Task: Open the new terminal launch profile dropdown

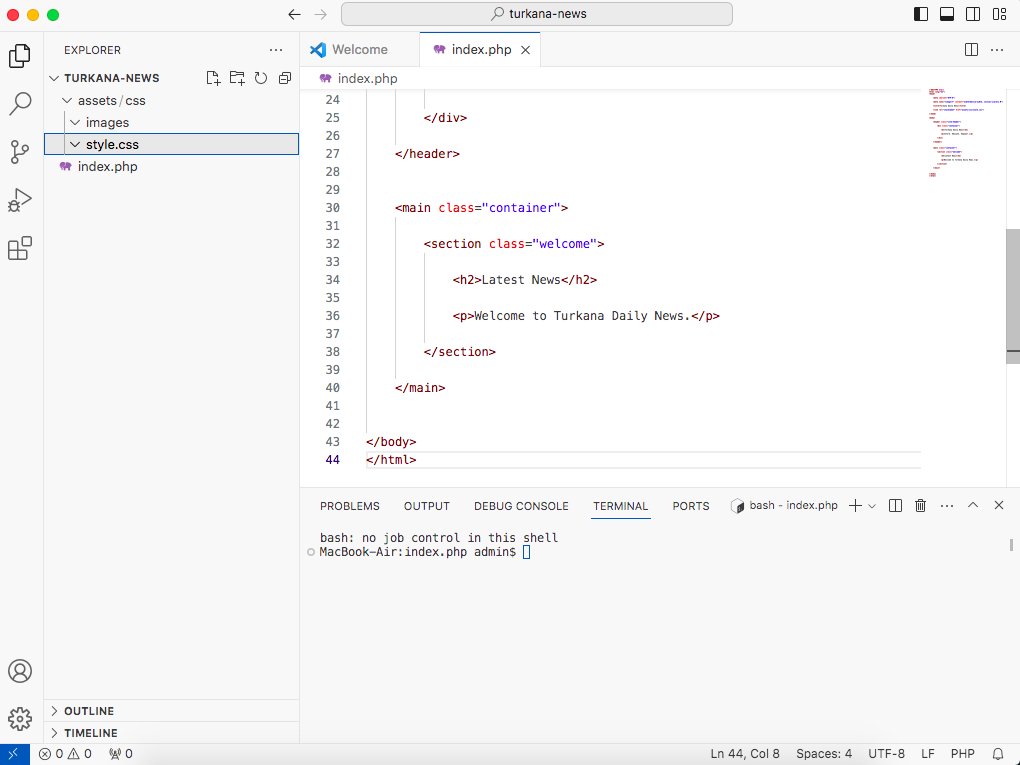Action: [872, 506]
